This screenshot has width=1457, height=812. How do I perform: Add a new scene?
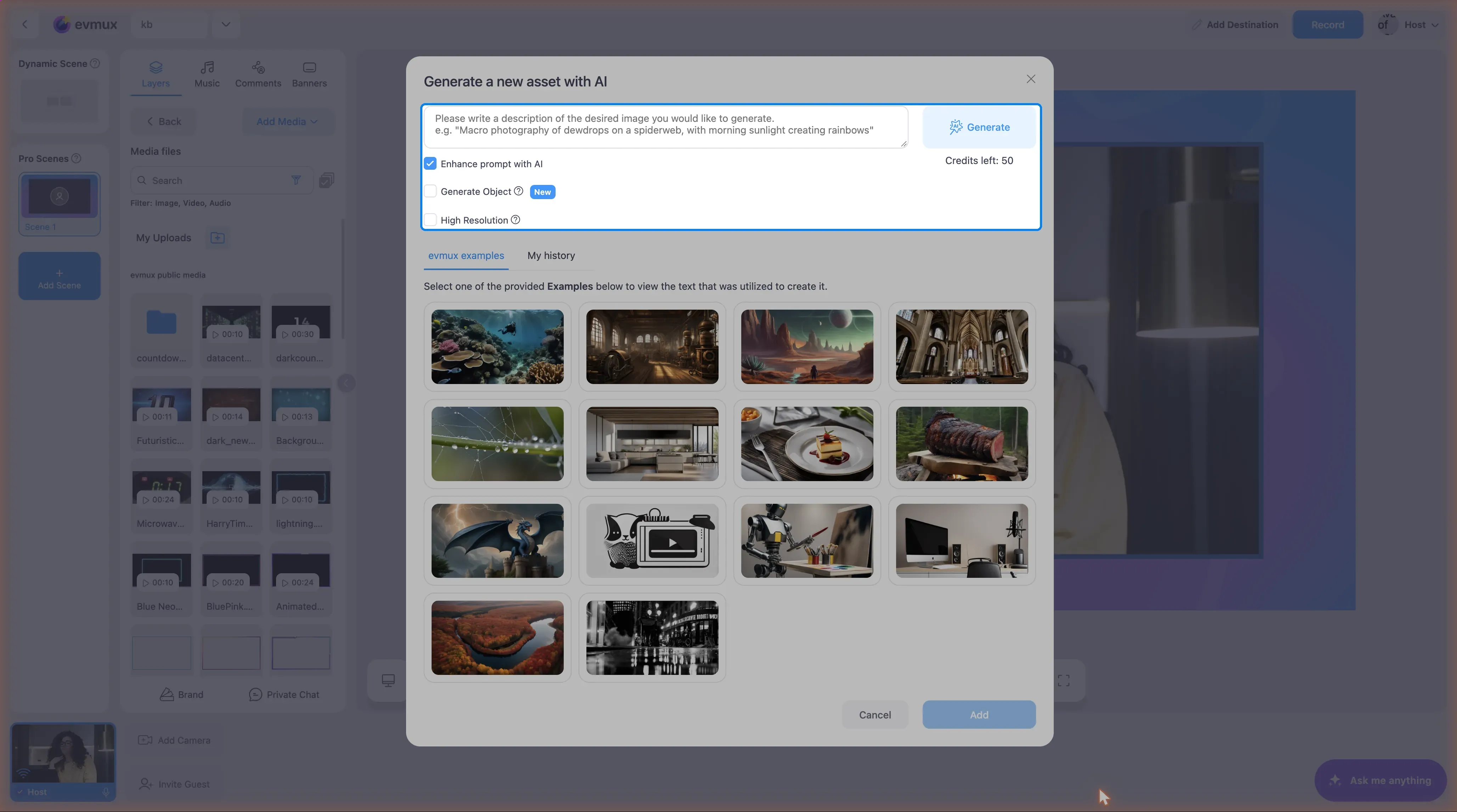coord(60,276)
